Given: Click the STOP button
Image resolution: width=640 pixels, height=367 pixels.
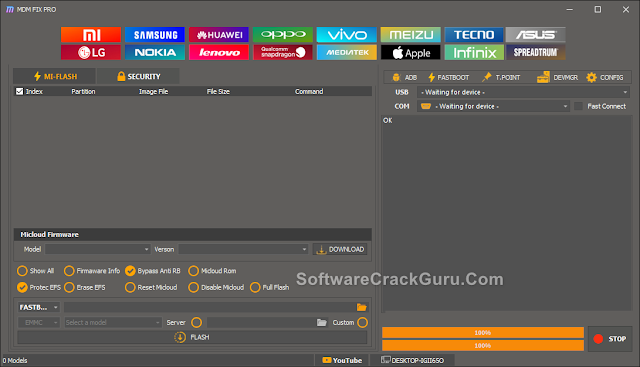Looking at the screenshot, I should 610,339.
